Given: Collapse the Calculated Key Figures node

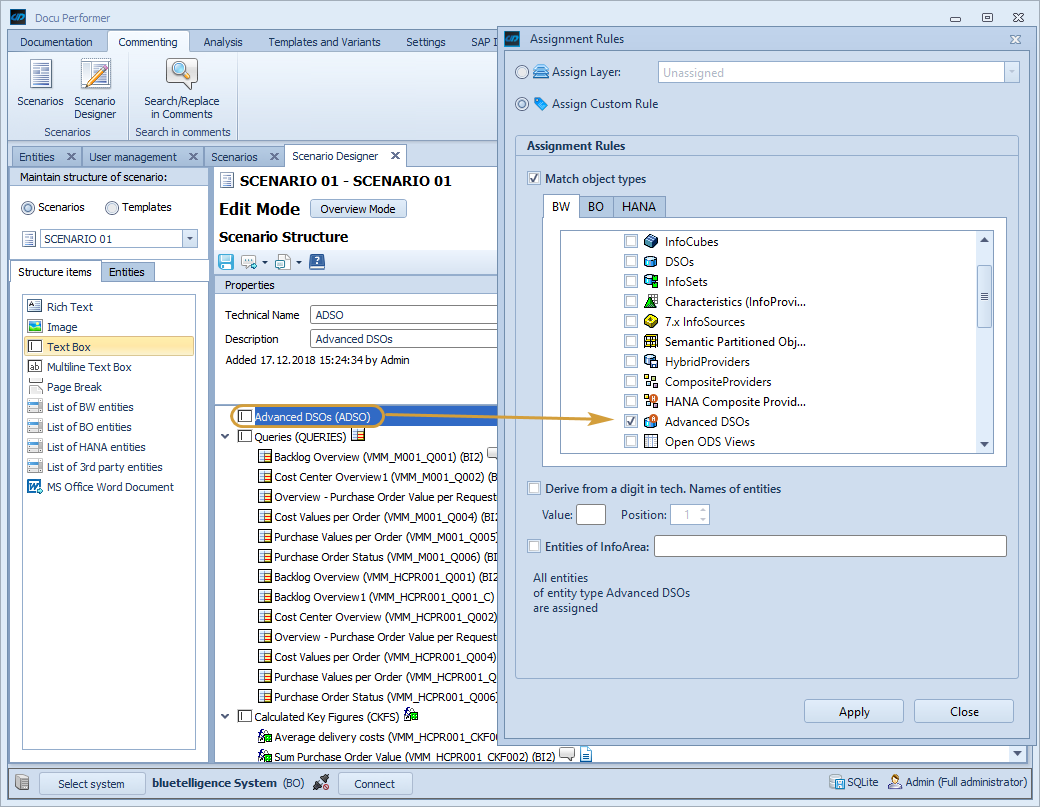Looking at the screenshot, I should [x=225, y=717].
